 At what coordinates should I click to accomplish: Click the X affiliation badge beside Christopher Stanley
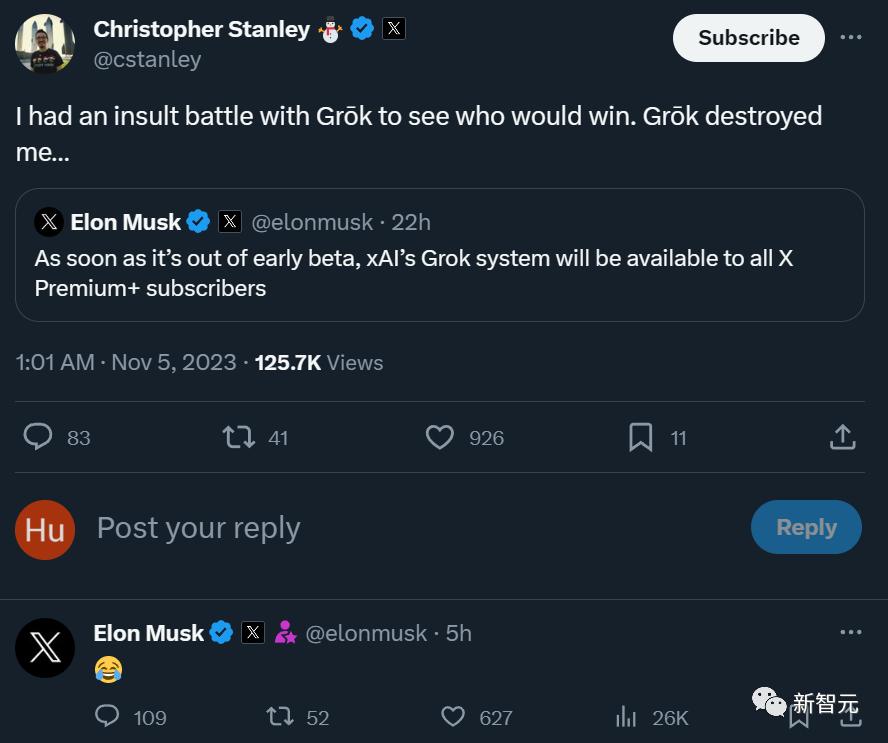[x=394, y=29]
